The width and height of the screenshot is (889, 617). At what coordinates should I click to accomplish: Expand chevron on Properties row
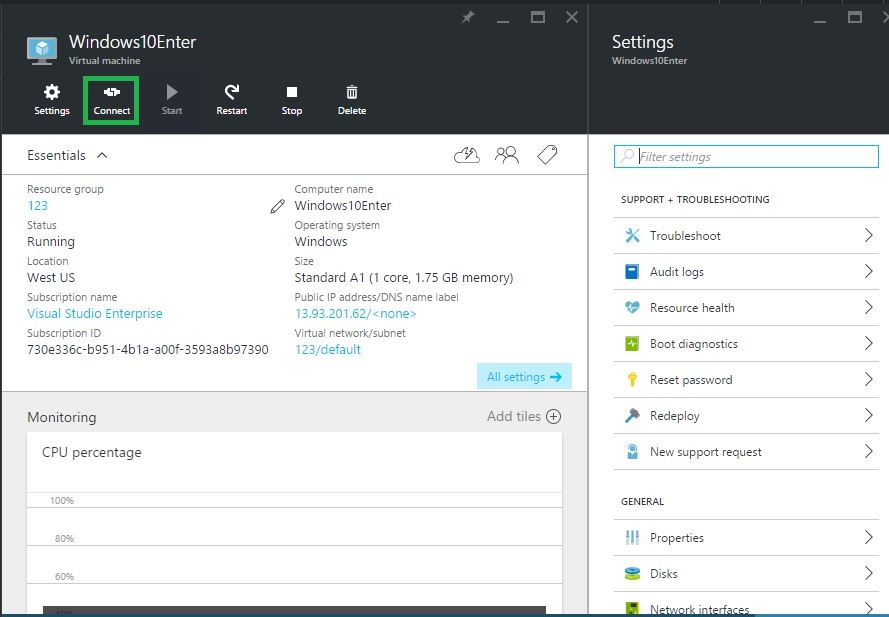[x=868, y=536]
